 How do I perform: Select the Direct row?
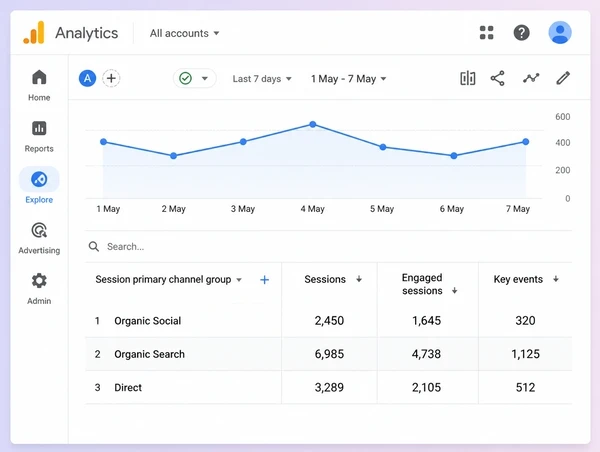328,387
